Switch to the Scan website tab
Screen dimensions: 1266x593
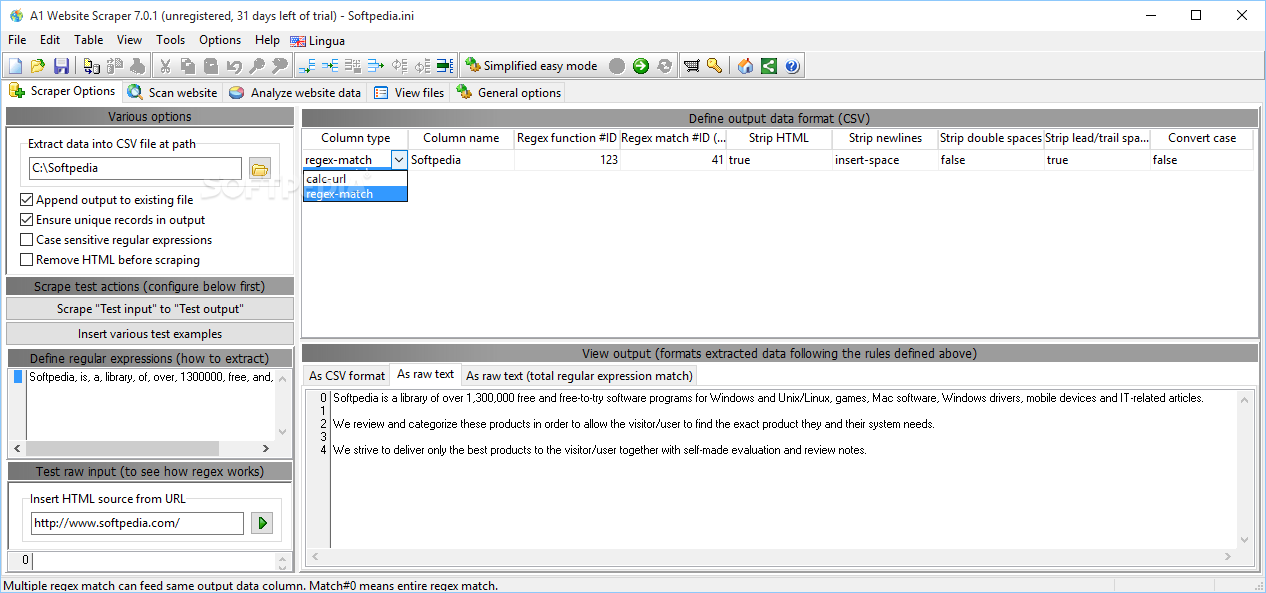tap(172, 92)
